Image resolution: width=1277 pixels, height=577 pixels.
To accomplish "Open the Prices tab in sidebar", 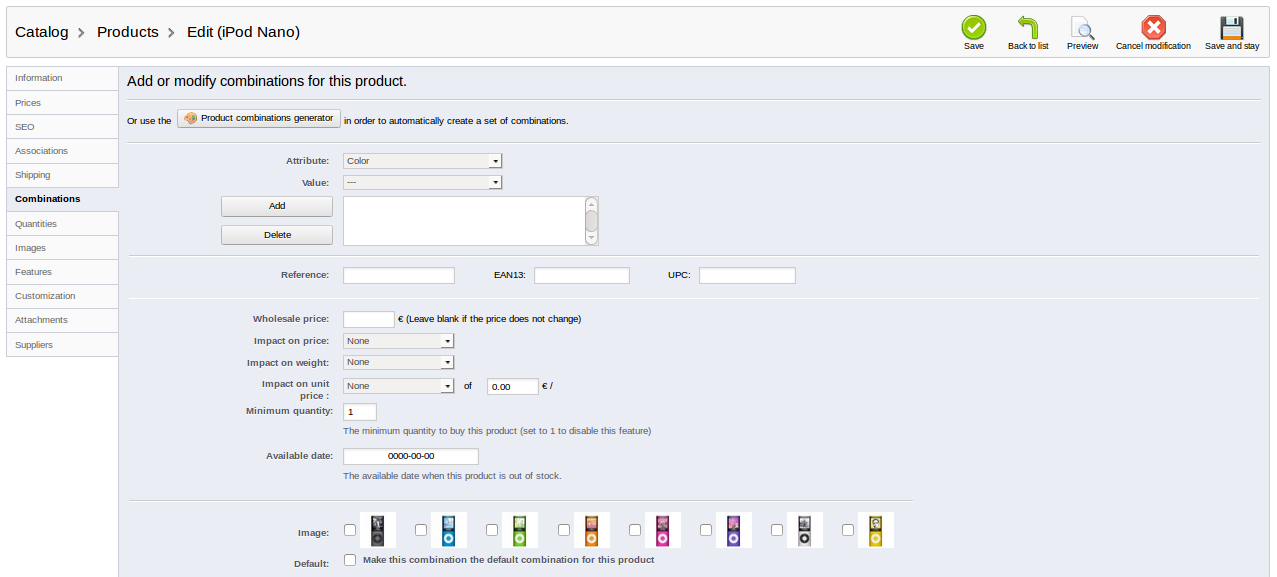I will 62,103.
